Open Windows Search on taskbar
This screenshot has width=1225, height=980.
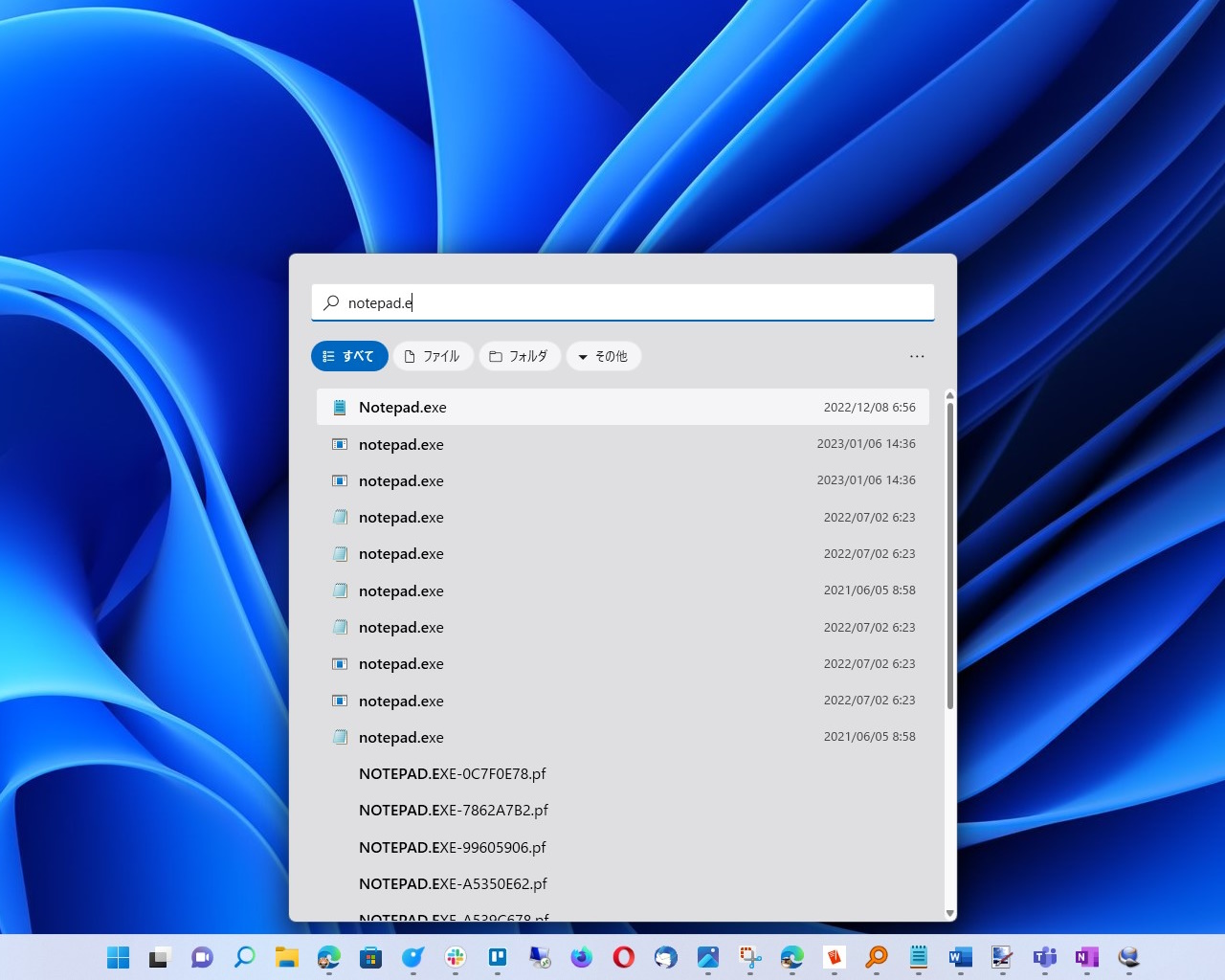pos(245,957)
